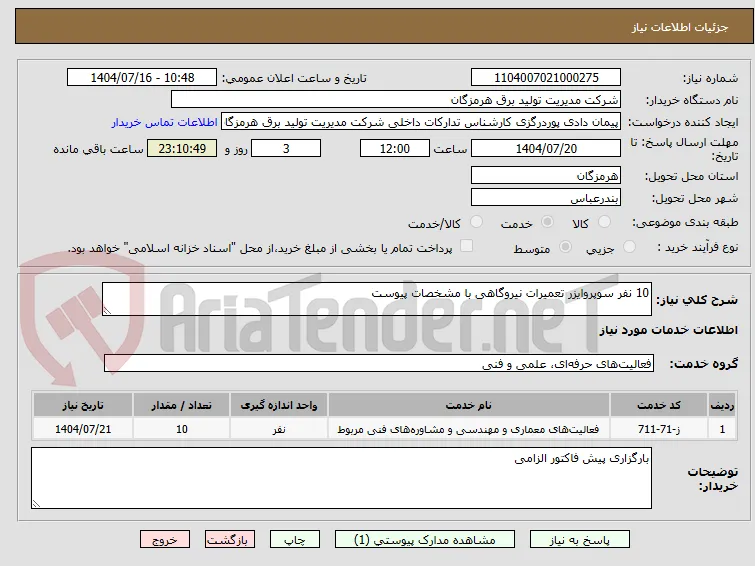This screenshot has height=566, width=755.
Task: Select the جزیی purchase type radio
Action: (629, 247)
